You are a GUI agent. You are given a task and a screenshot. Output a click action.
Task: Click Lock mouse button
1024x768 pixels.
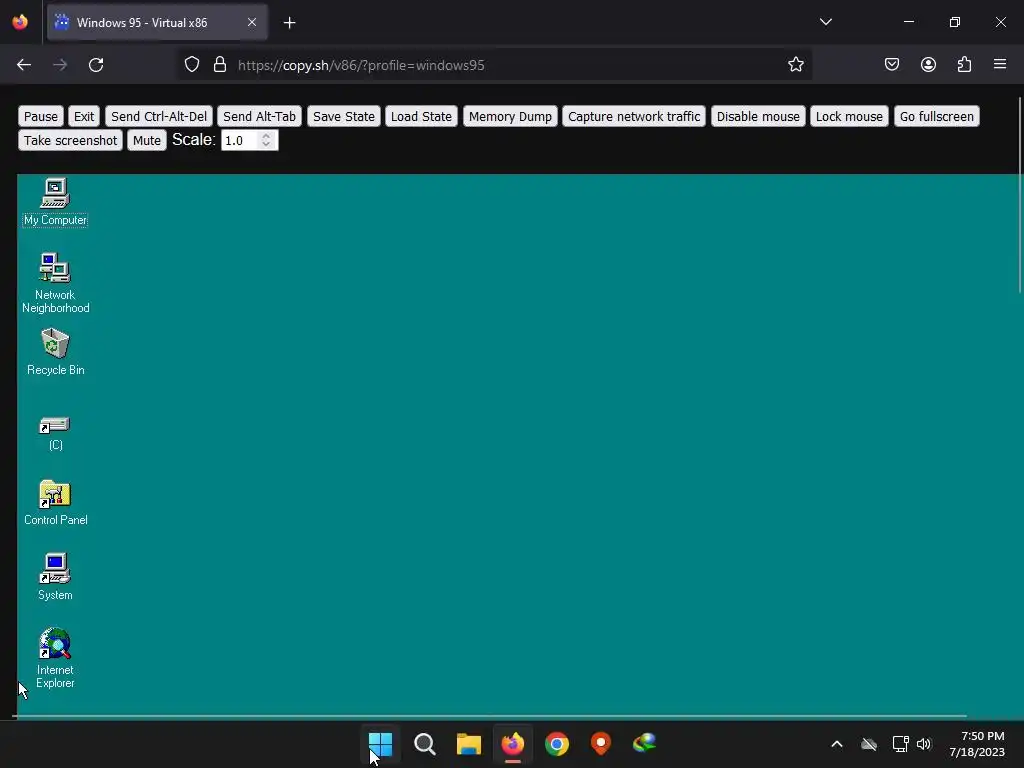[x=849, y=116]
